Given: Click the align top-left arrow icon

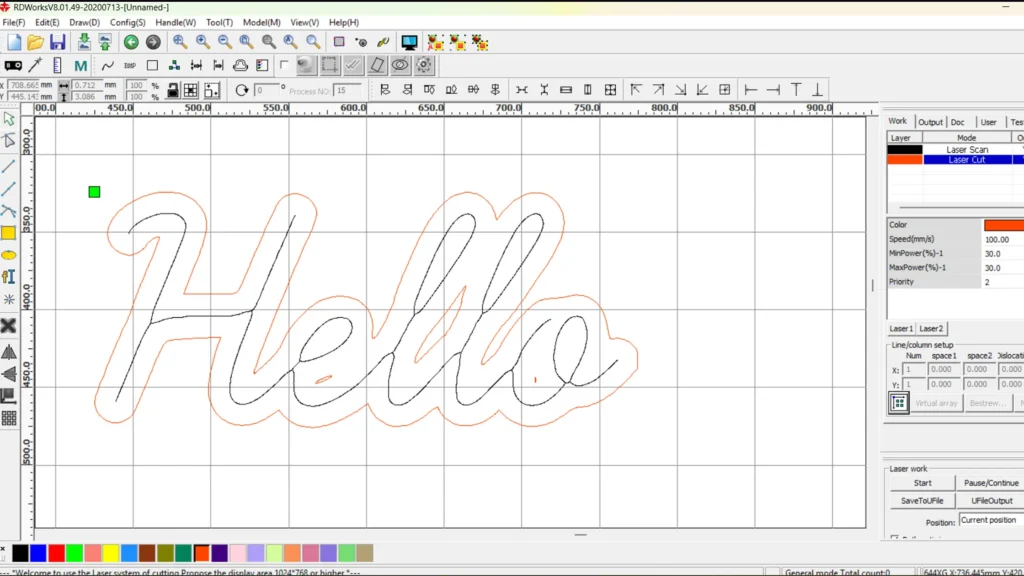Looking at the screenshot, I should pos(635,89).
